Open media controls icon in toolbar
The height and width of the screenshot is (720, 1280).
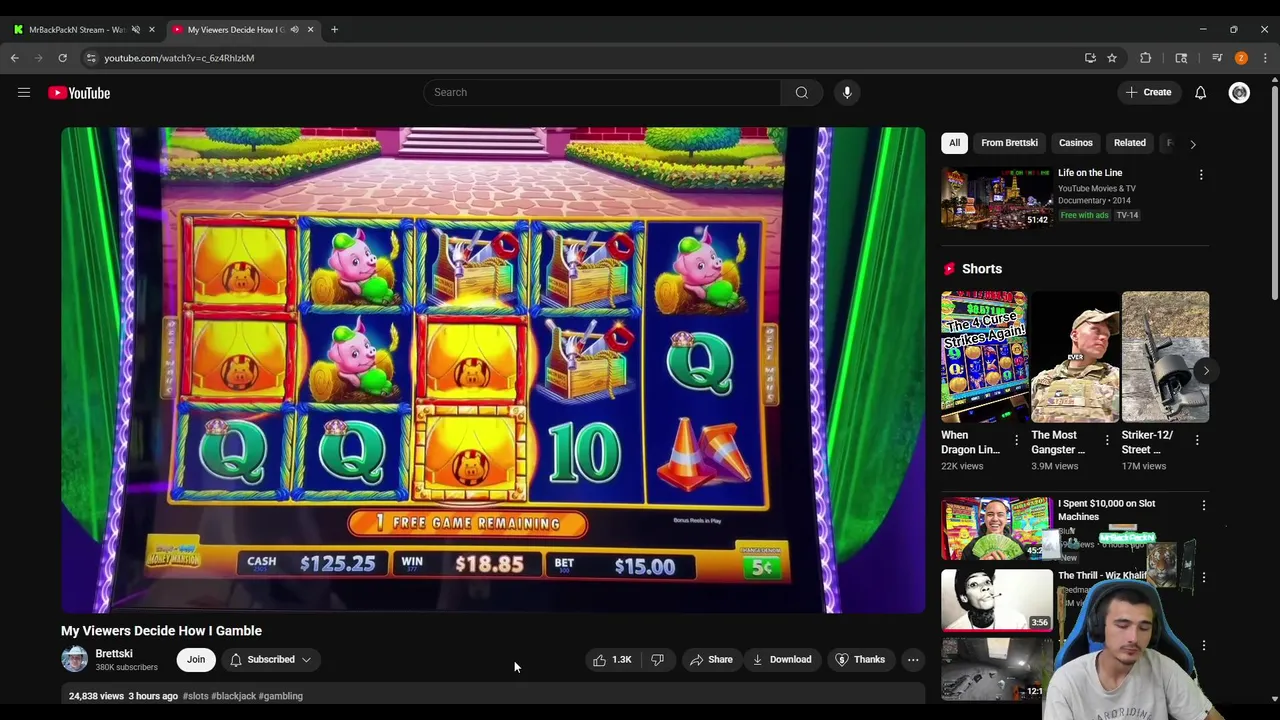[x=1217, y=58]
